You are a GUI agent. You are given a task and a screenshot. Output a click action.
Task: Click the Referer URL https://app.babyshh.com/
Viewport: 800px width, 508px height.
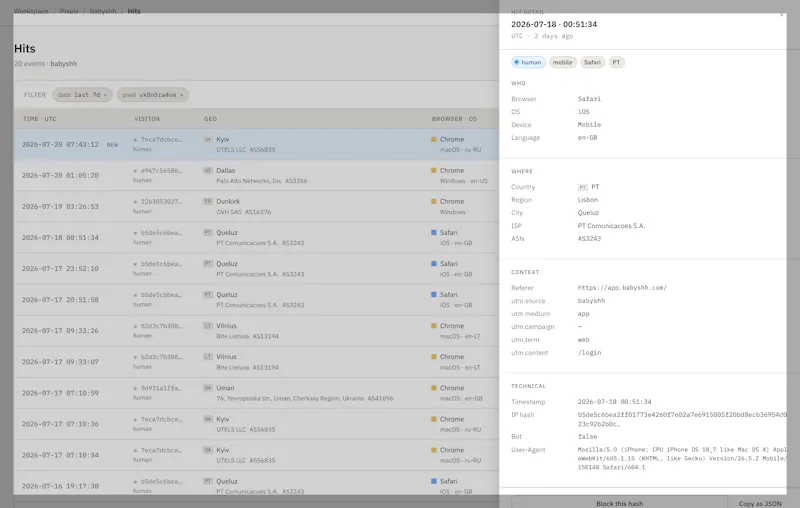tap(622, 288)
